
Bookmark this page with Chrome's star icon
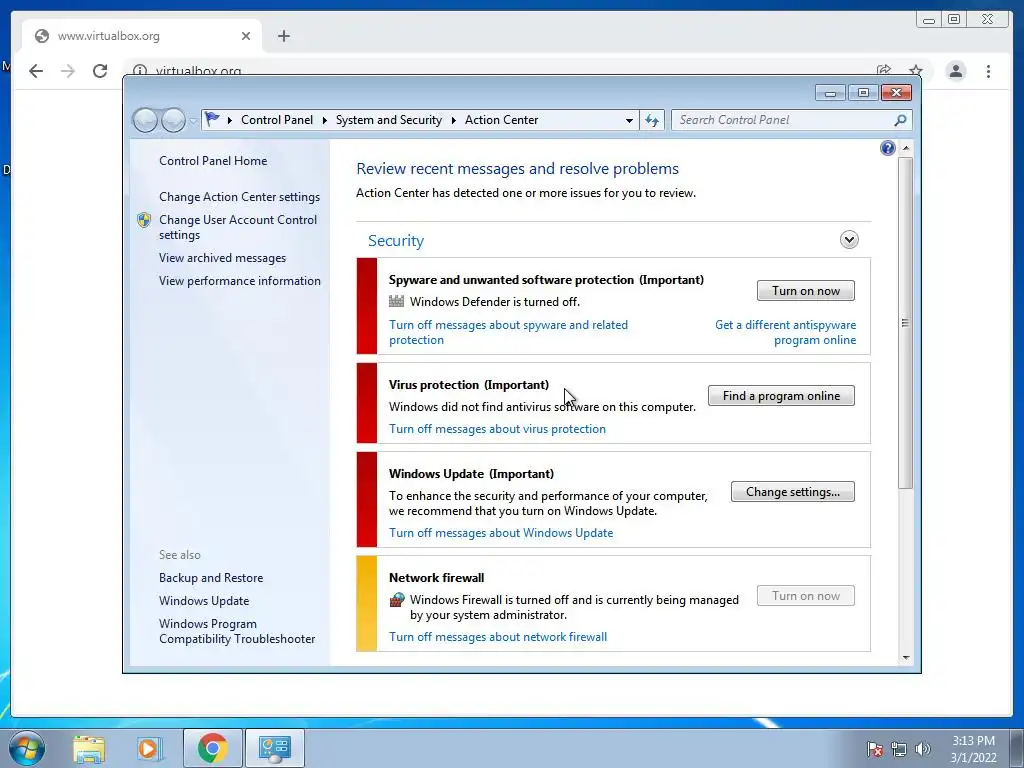916,70
